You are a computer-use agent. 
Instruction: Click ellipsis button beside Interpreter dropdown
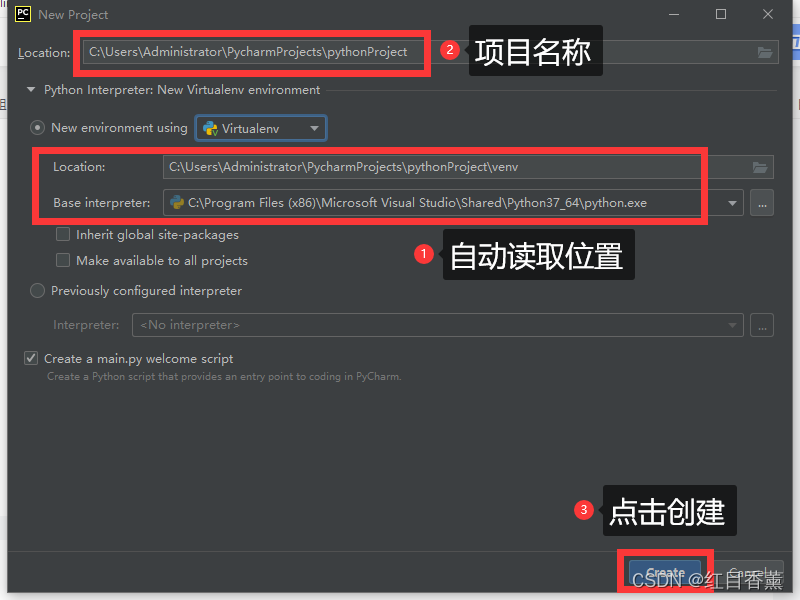pos(762,326)
